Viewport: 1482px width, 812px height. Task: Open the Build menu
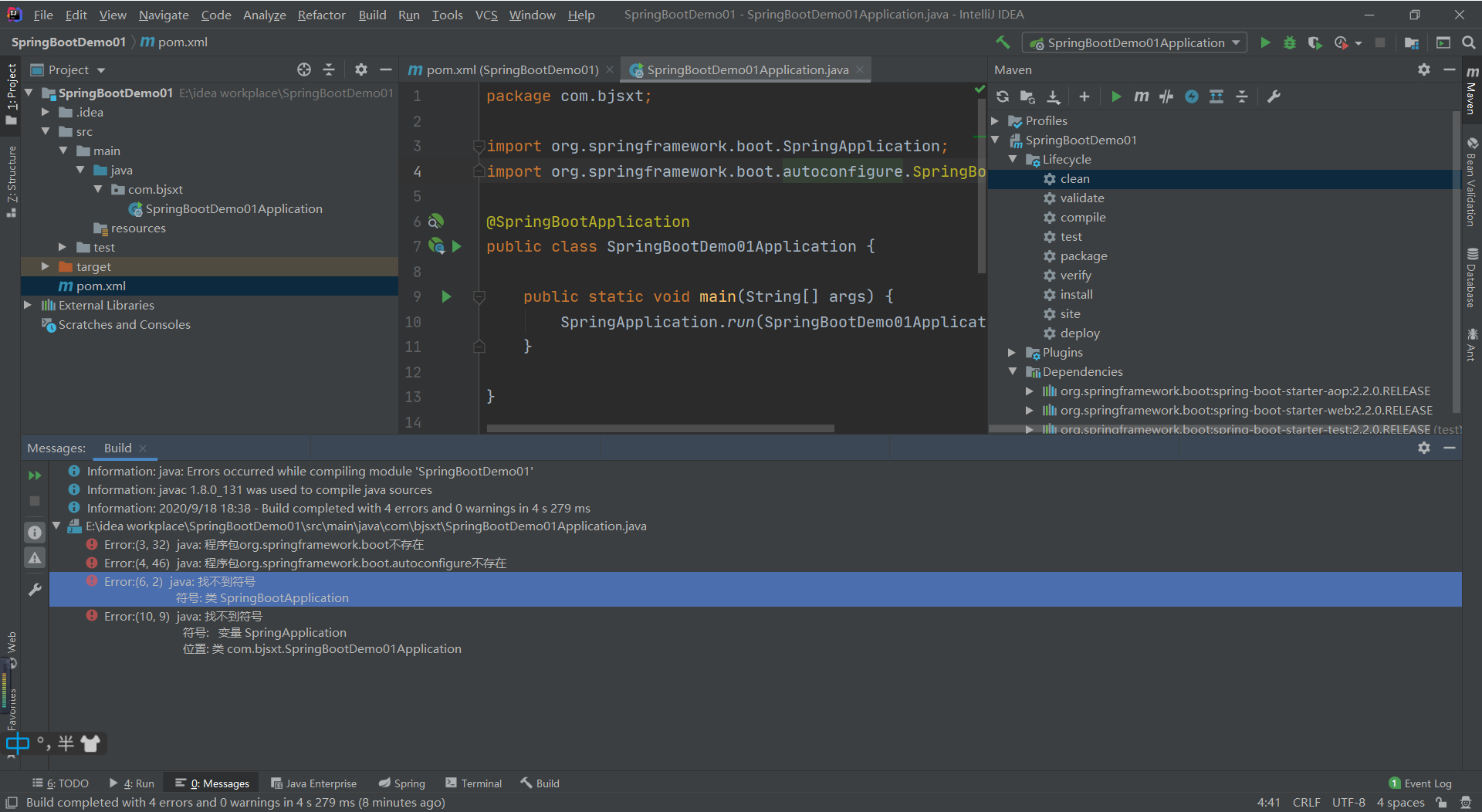tap(372, 15)
